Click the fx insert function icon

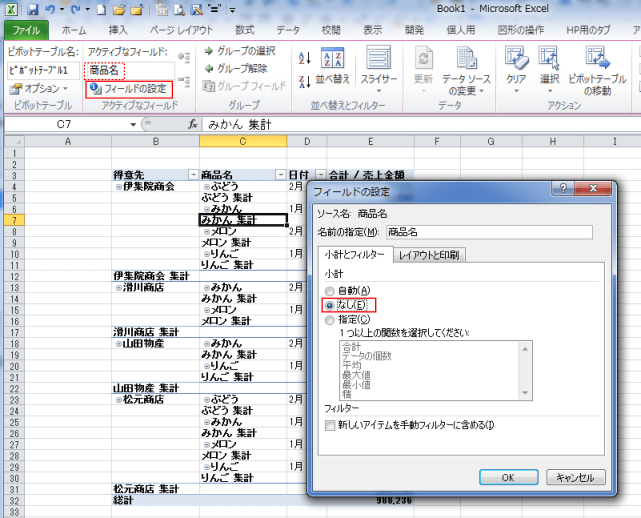(x=193, y=124)
